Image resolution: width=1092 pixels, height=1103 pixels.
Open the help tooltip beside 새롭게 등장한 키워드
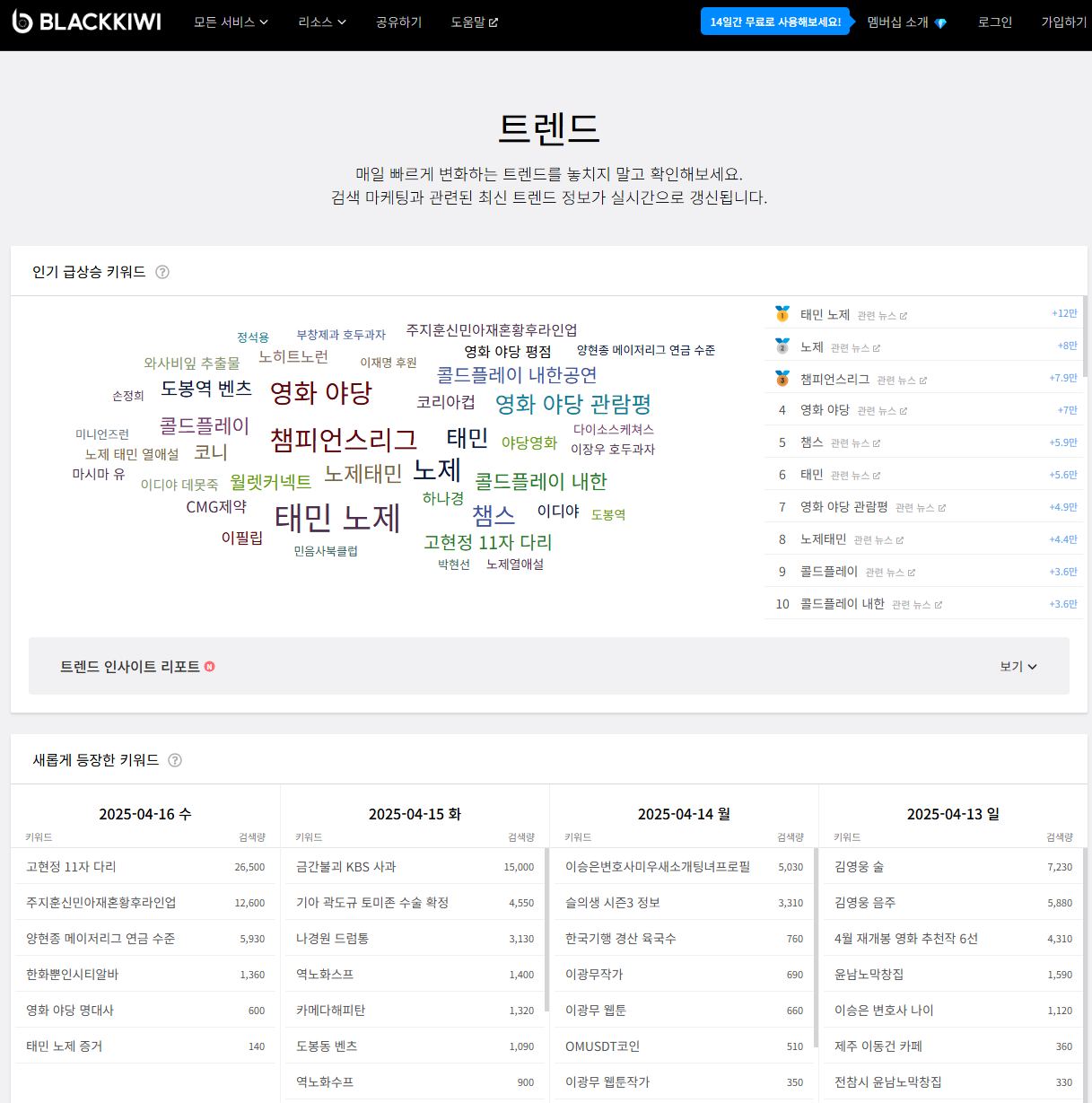175,760
